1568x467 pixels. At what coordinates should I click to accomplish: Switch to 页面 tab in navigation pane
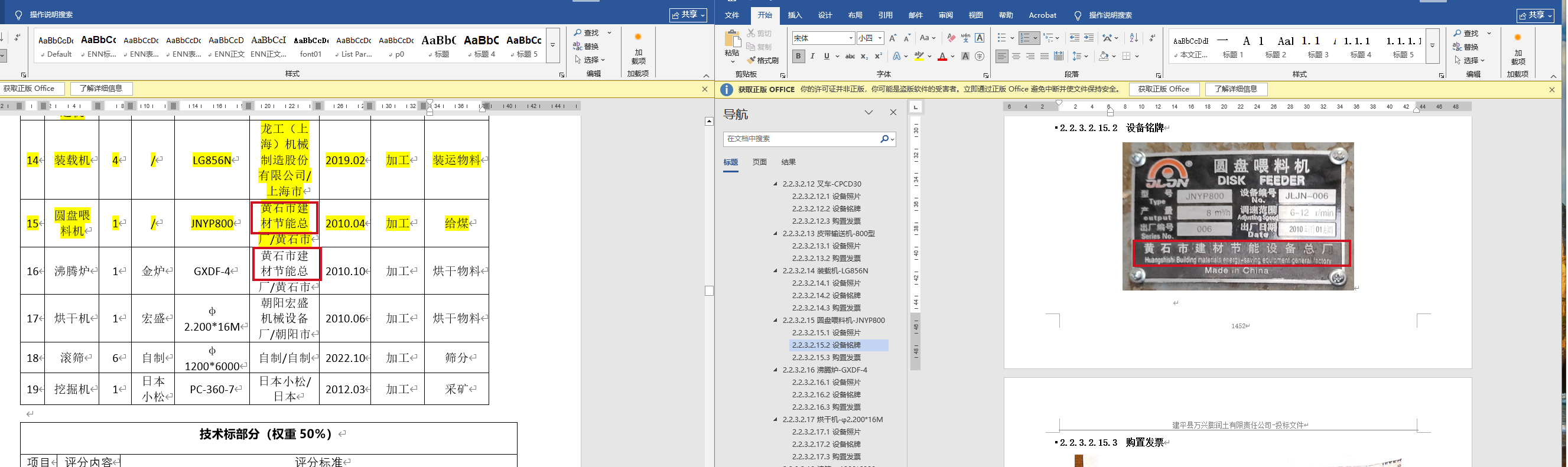click(759, 162)
